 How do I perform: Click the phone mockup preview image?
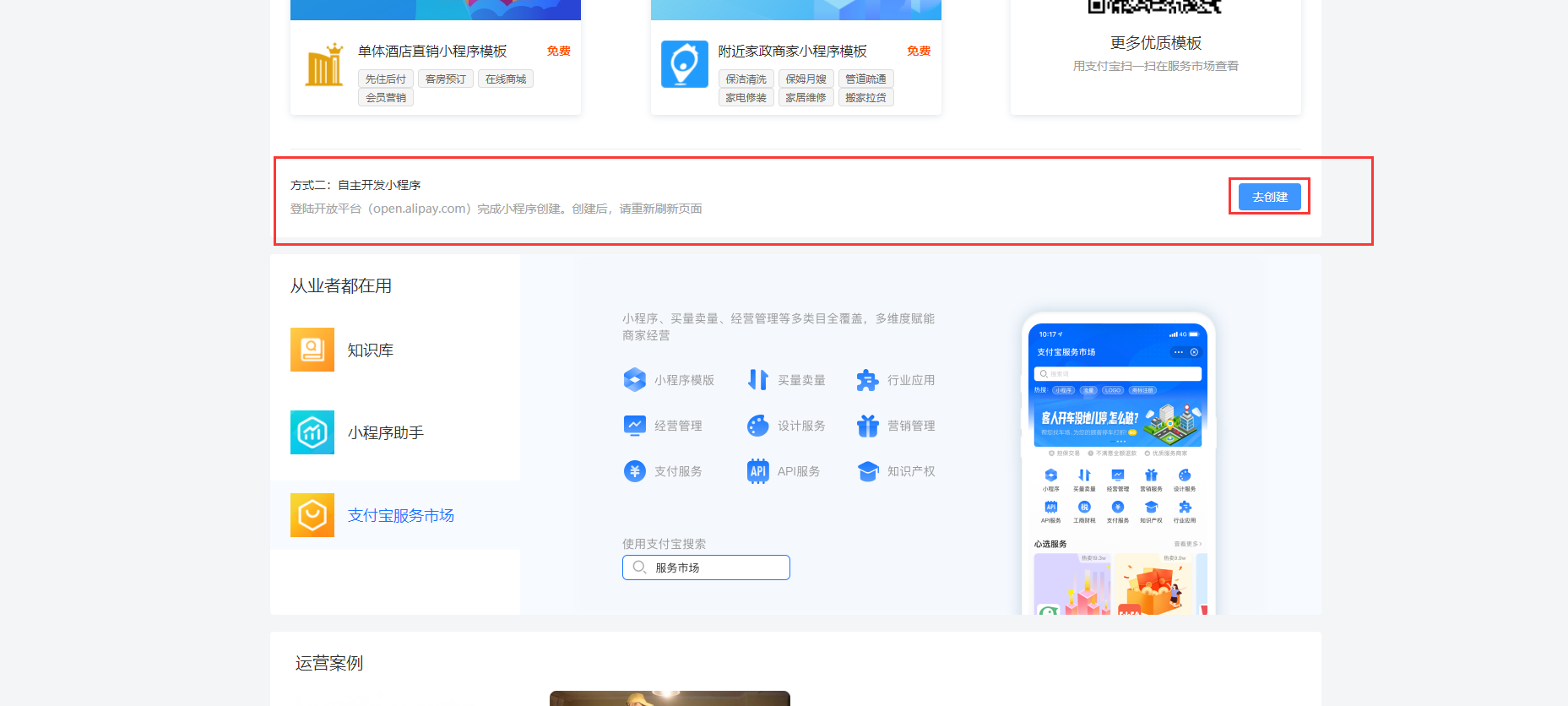(1118, 464)
